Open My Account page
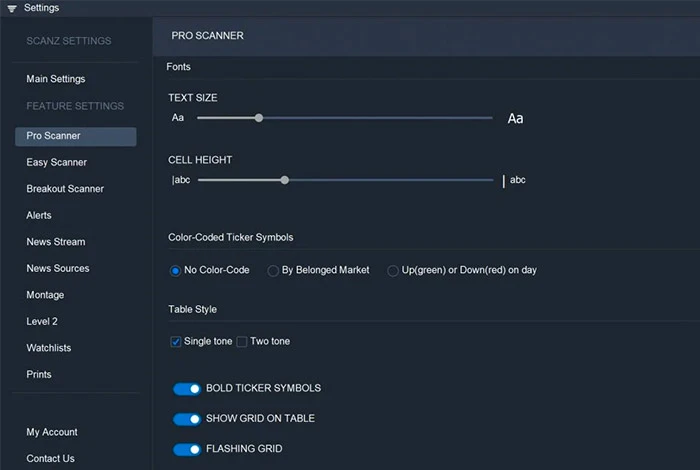Viewport: 700px width, 470px height. pyautogui.click(x=52, y=432)
